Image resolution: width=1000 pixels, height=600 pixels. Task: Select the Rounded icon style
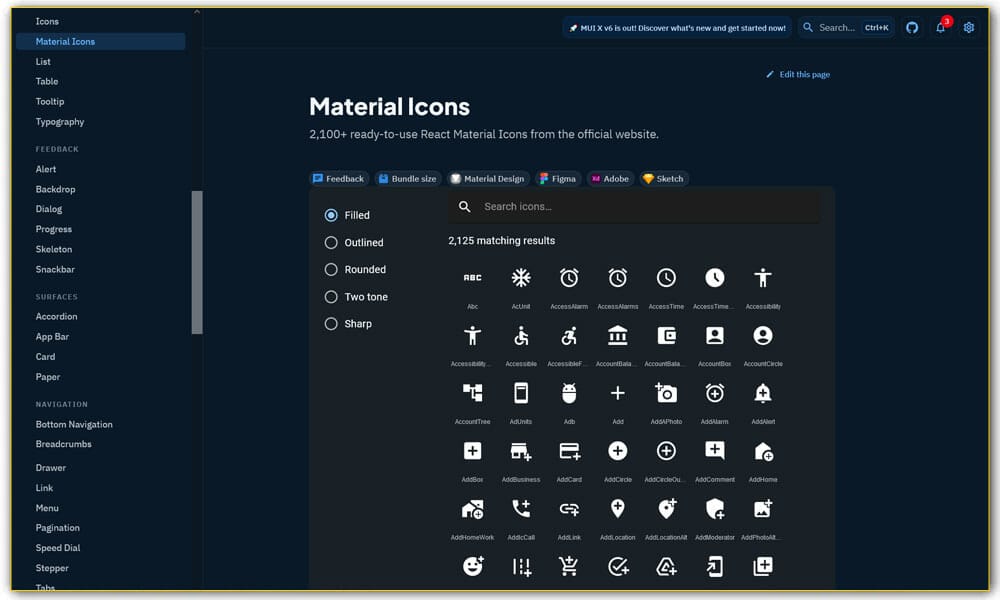pyautogui.click(x=330, y=269)
